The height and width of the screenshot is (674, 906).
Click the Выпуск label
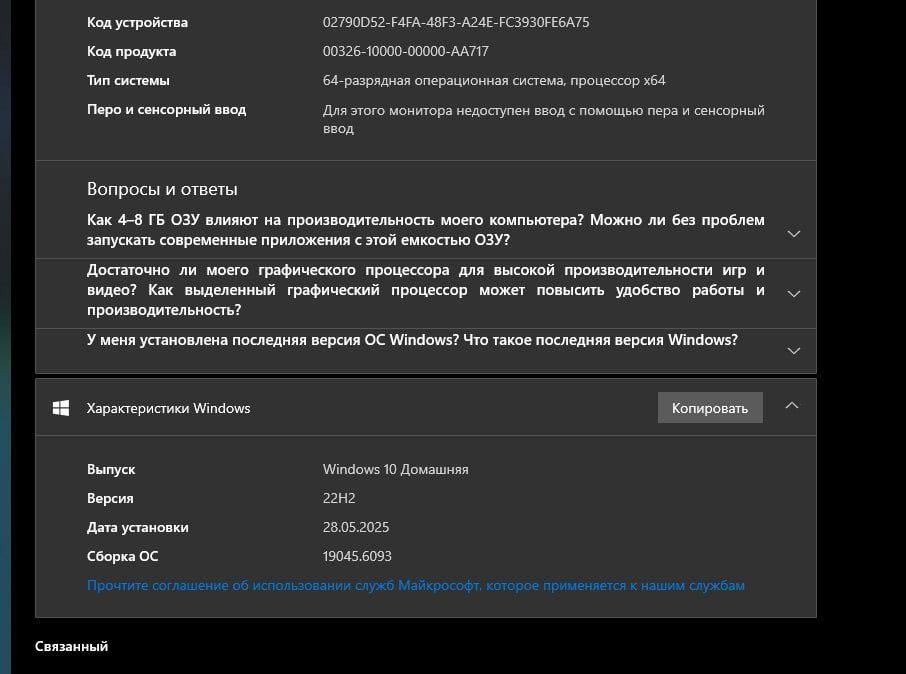[110, 469]
